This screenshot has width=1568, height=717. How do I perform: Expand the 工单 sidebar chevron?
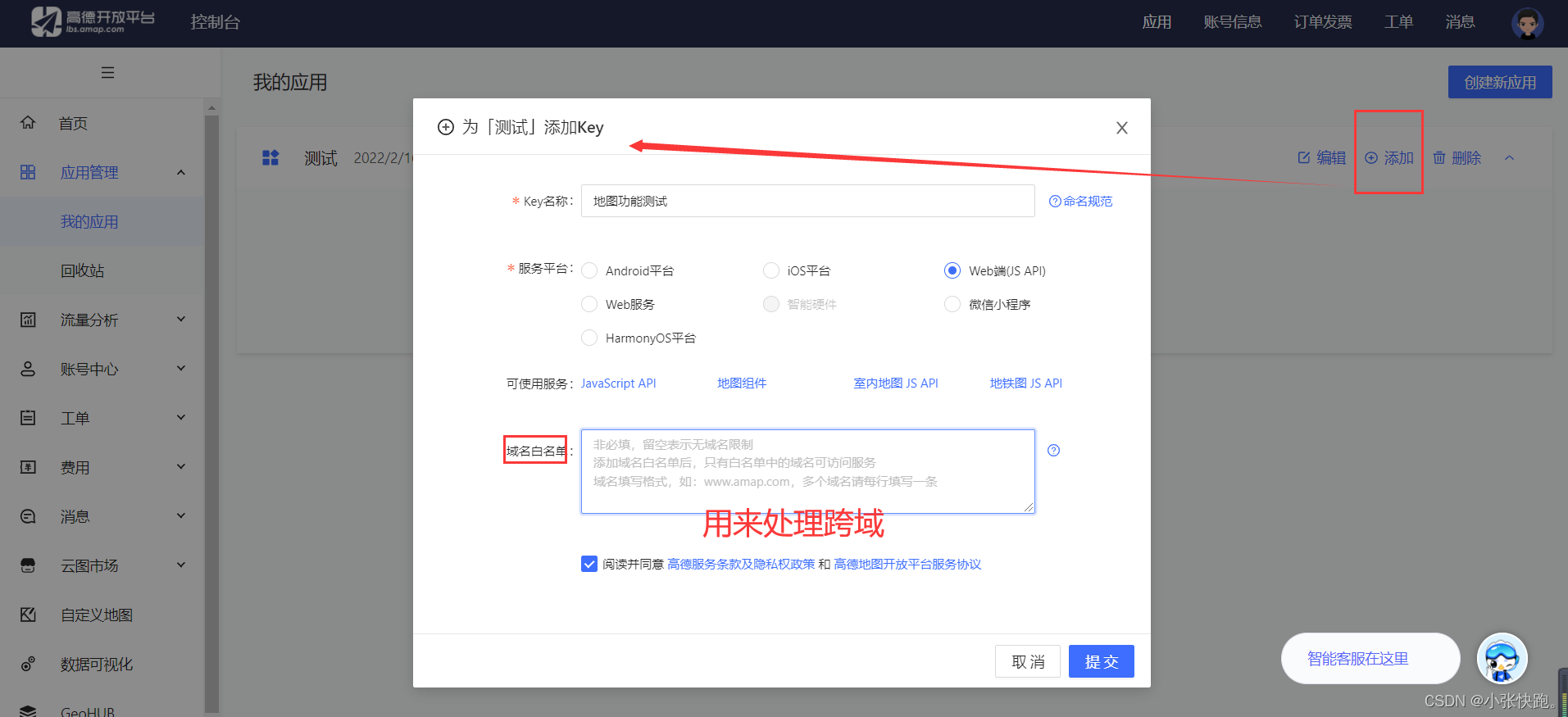pos(181,418)
